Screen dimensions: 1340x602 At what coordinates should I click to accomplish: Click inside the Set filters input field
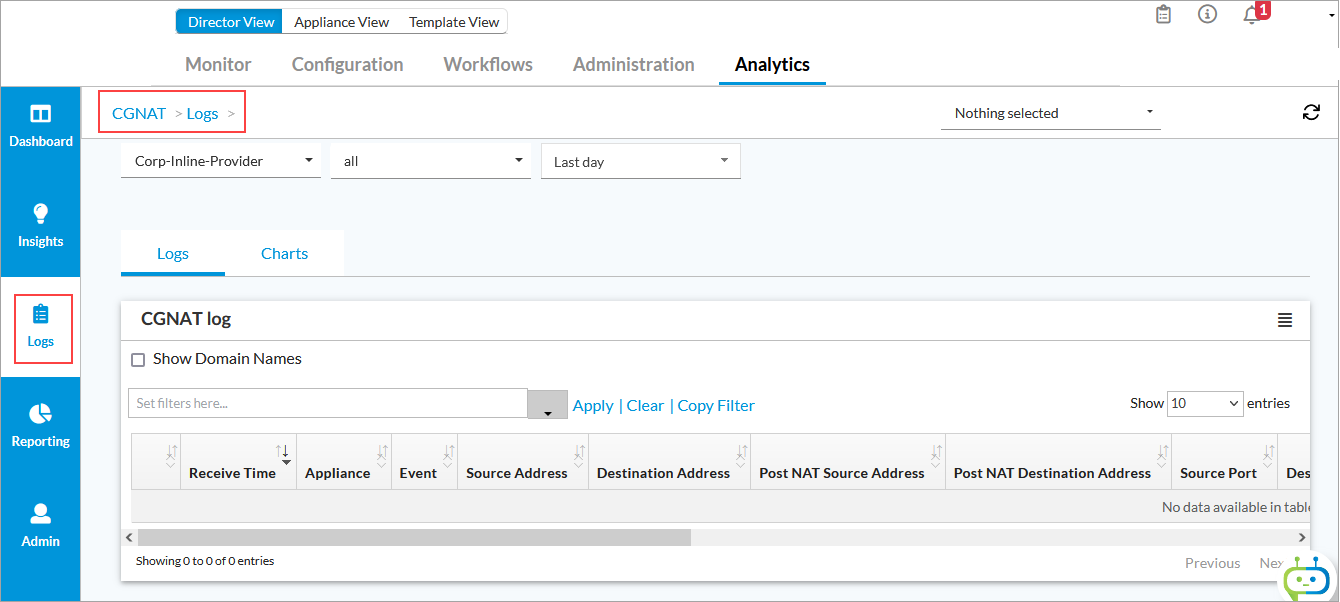(x=327, y=404)
